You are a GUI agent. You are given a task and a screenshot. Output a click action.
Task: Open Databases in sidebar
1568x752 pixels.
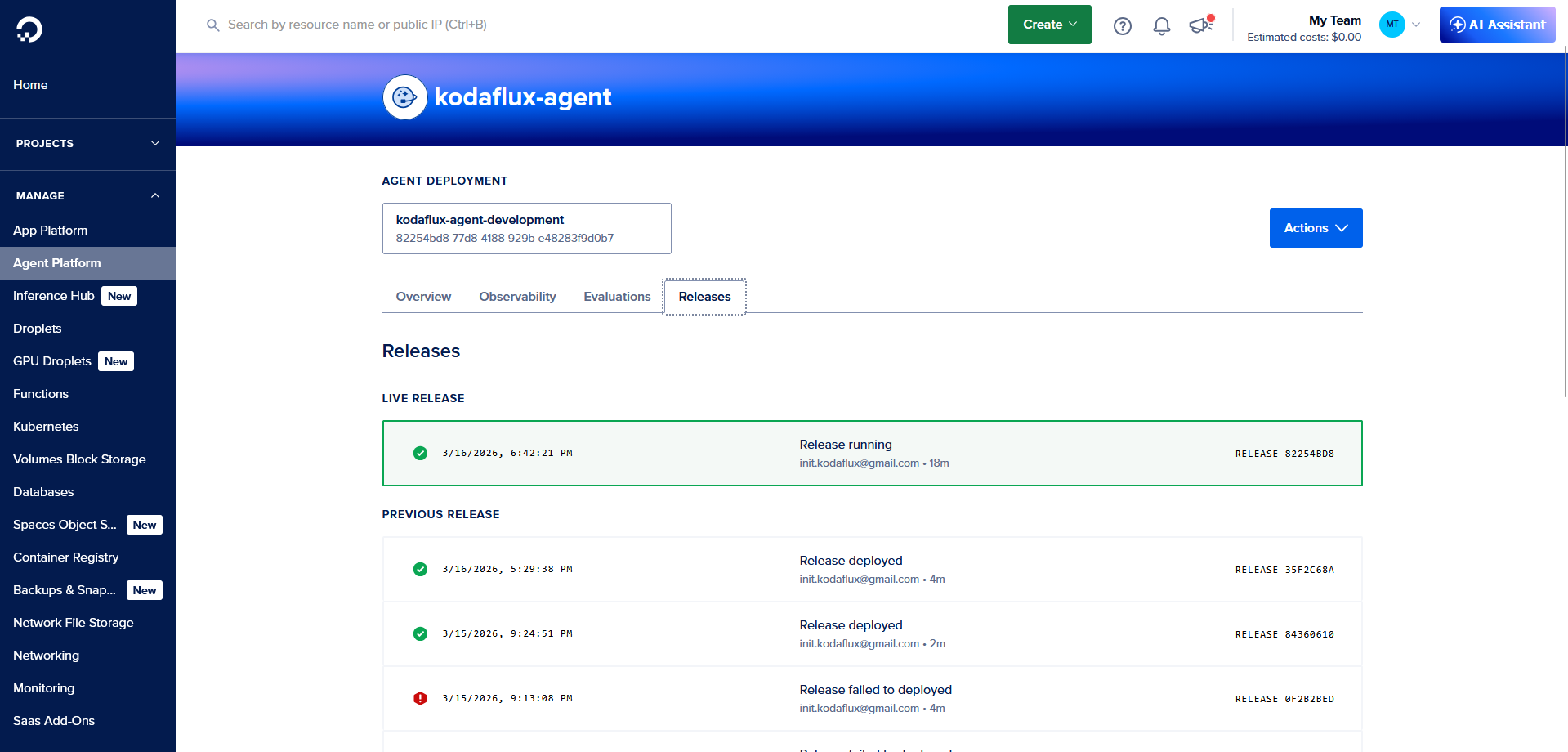click(x=43, y=492)
